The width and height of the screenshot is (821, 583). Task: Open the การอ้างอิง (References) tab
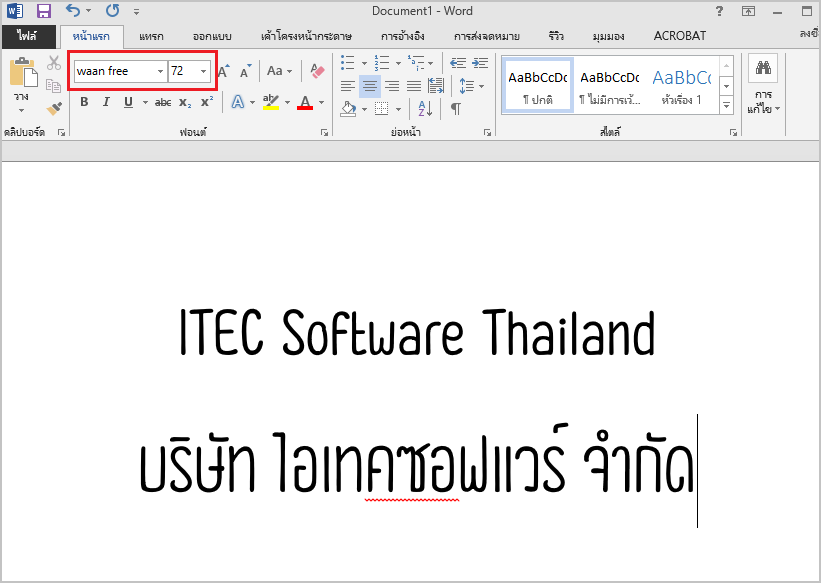click(402, 36)
